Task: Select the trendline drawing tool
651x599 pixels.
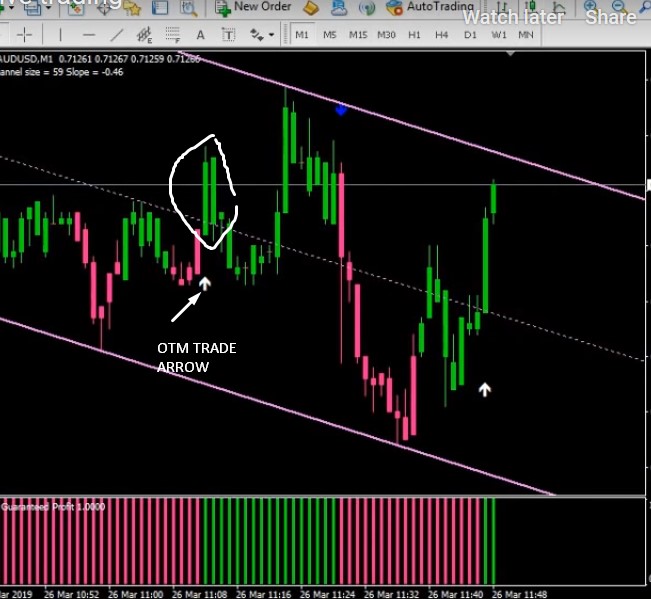Action: pos(117,35)
